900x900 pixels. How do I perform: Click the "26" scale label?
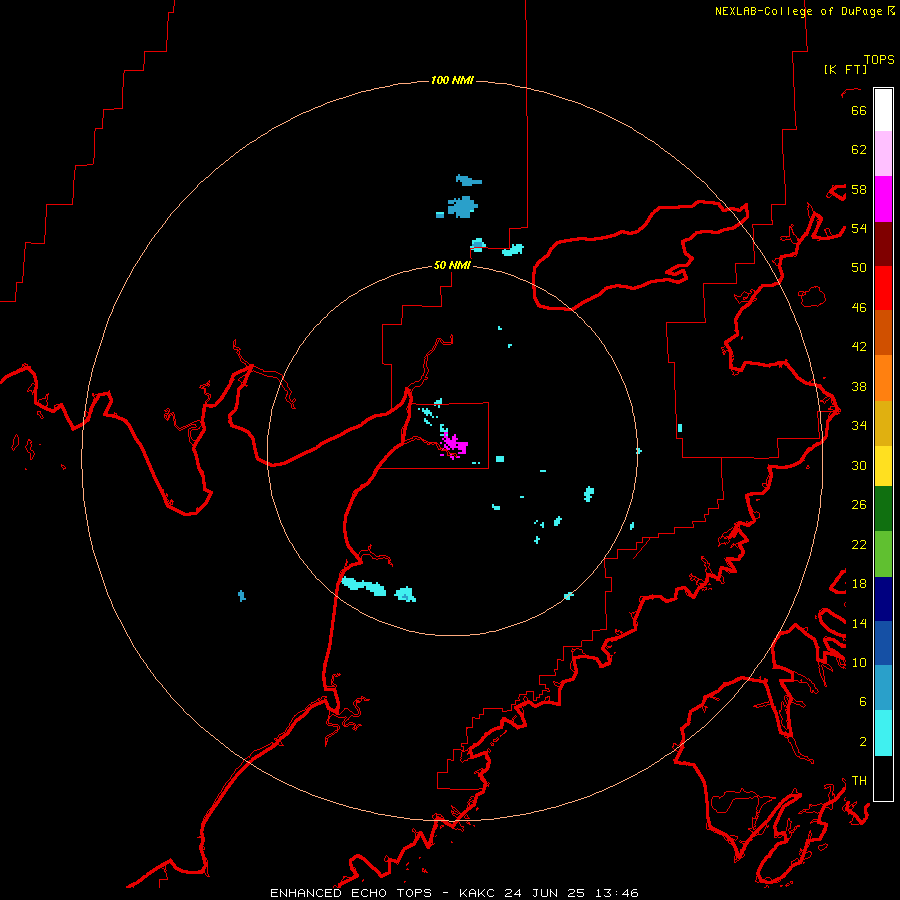pyautogui.click(x=859, y=505)
